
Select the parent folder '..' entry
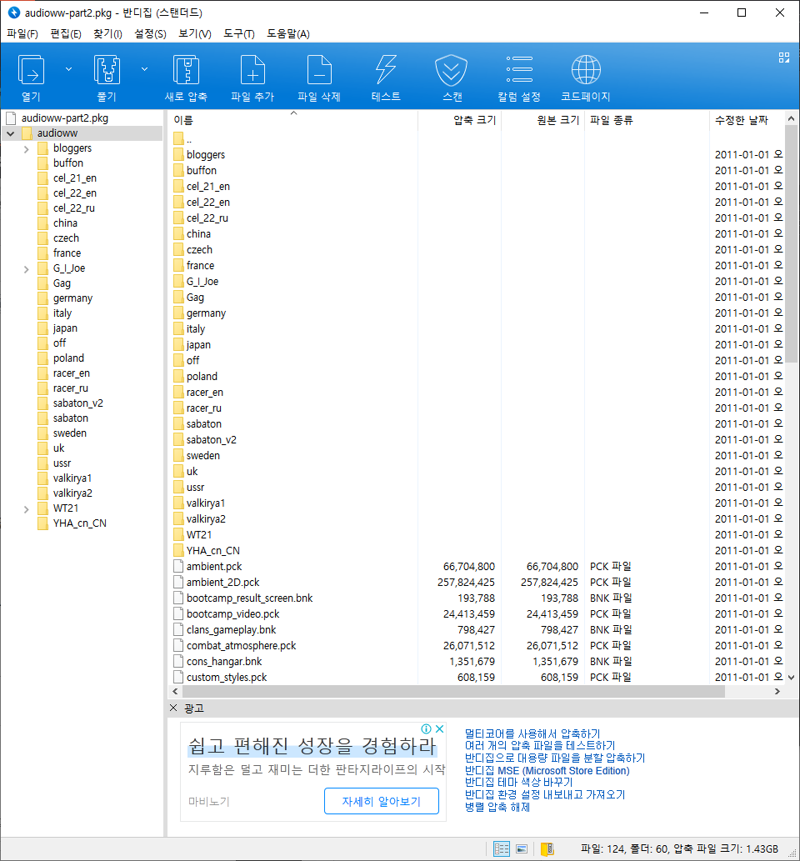(x=183, y=139)
